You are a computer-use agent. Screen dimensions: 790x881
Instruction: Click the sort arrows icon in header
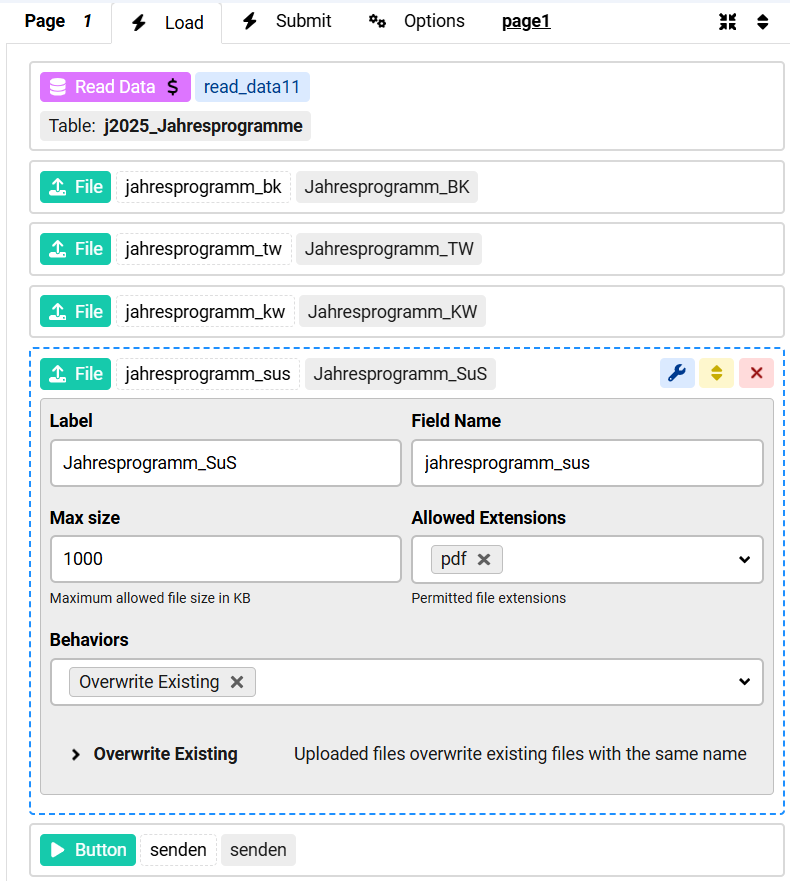pyautogui.click(x=762, y=22)
